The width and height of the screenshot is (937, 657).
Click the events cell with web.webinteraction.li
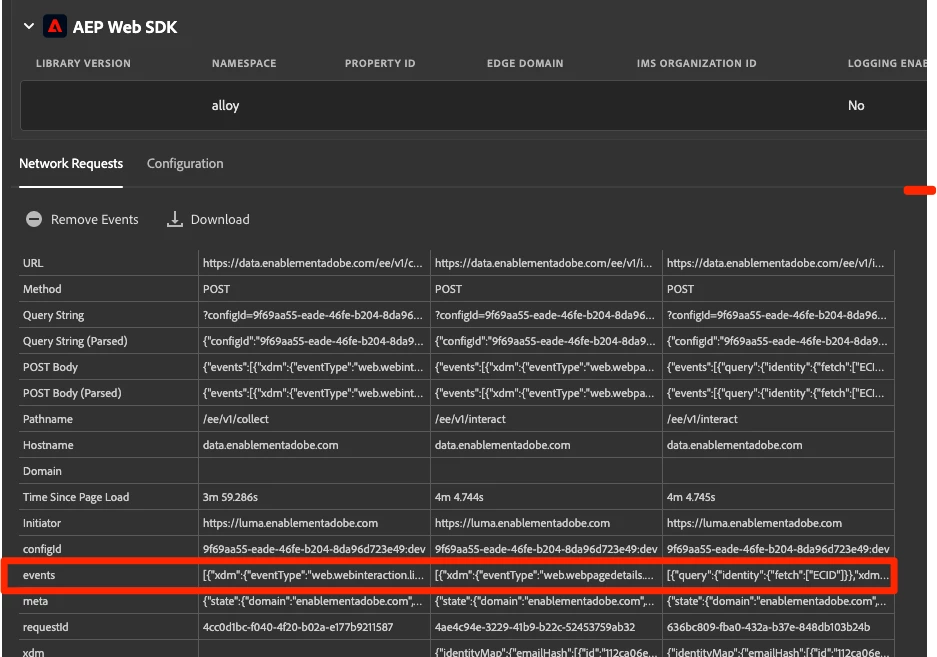(x=313, y=575)
